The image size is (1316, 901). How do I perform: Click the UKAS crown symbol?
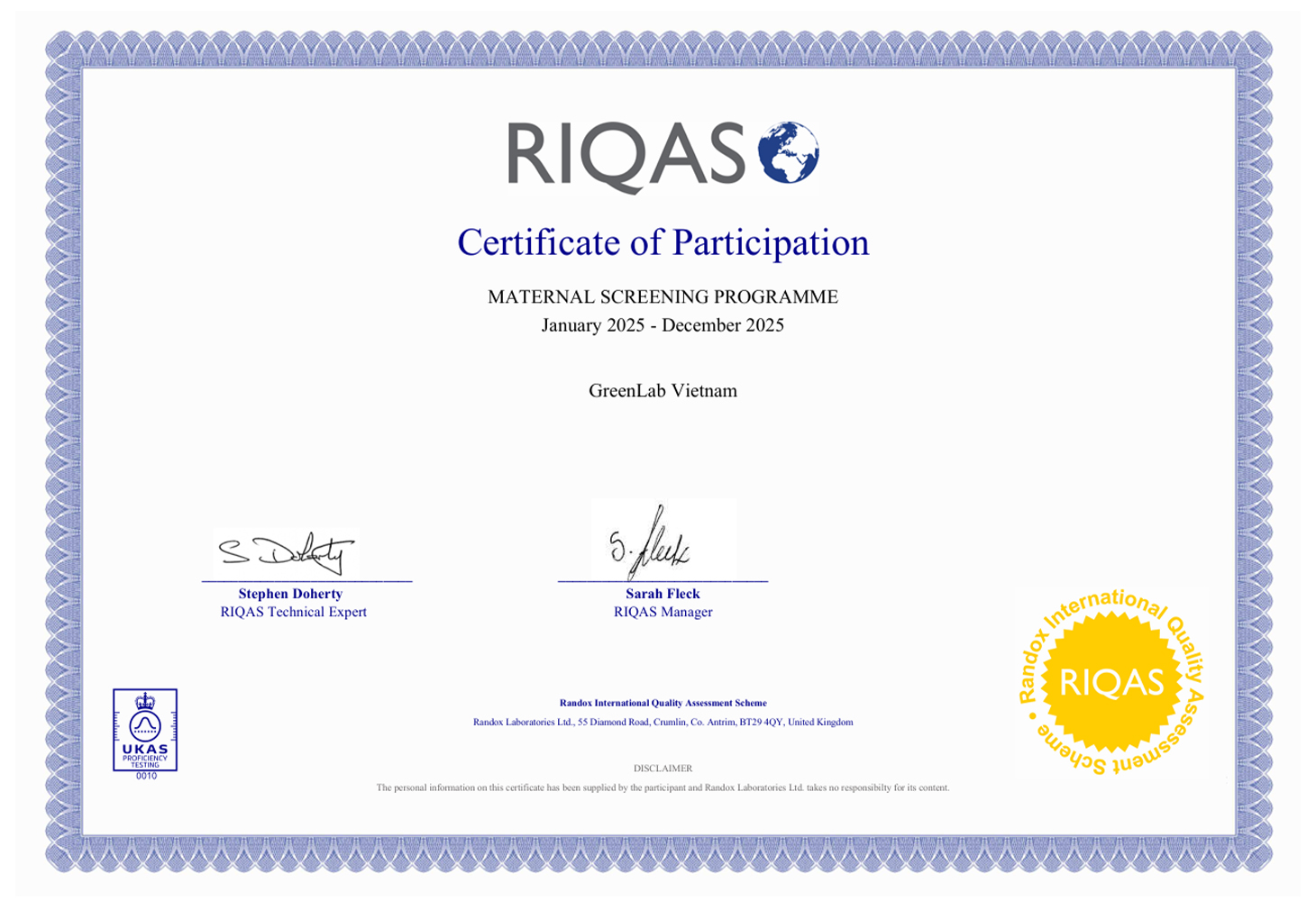[145, 702]
